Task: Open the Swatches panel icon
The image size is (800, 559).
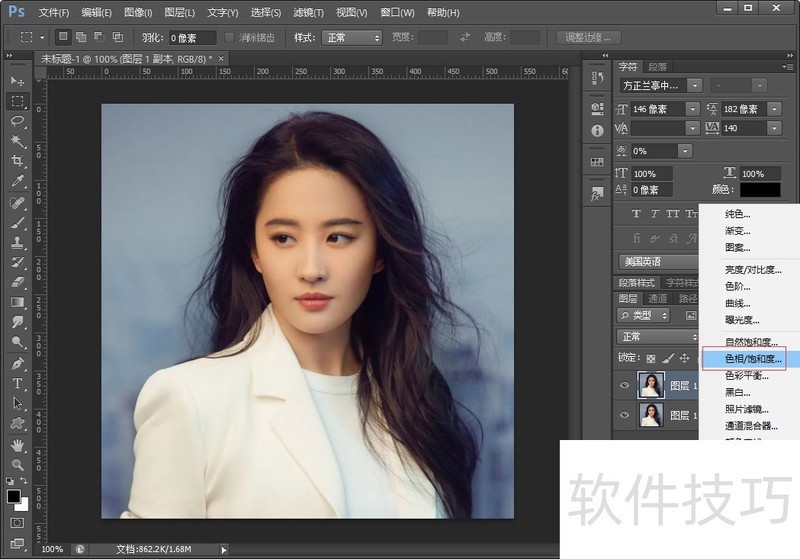Action: pyautogui.click(x=597, y=162)
